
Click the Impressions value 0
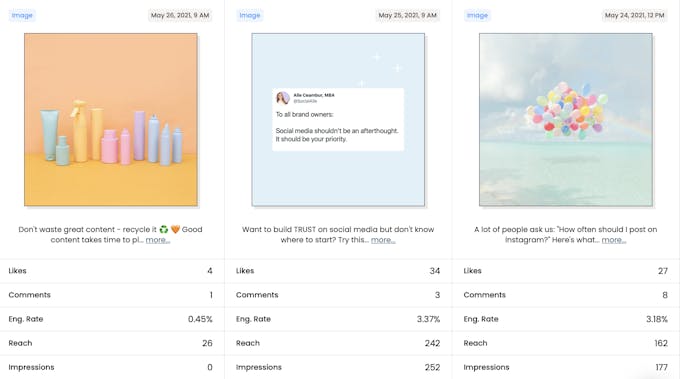(210, 367)
